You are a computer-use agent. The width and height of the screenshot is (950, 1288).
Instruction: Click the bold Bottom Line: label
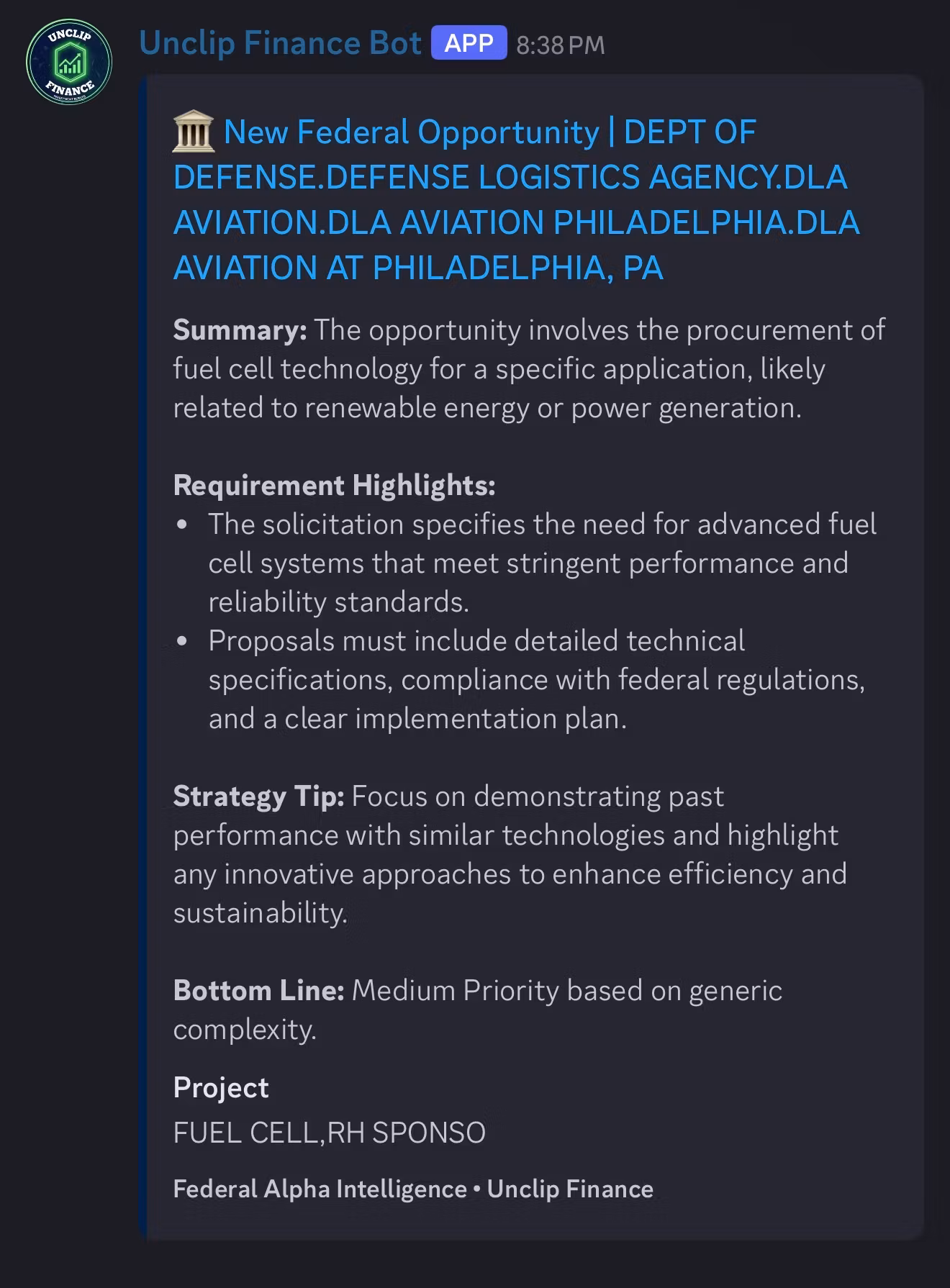[259, 991]
